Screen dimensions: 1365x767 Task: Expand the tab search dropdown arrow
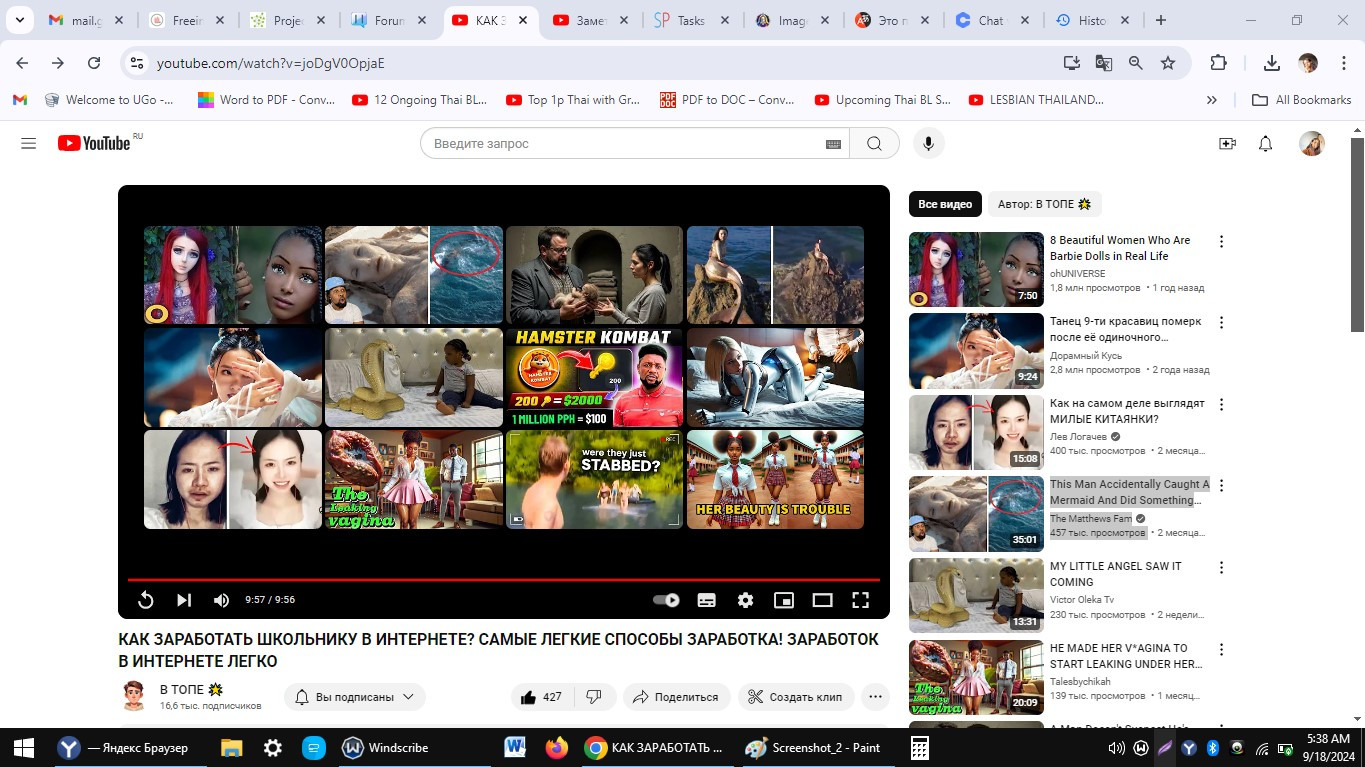point(22,20)
